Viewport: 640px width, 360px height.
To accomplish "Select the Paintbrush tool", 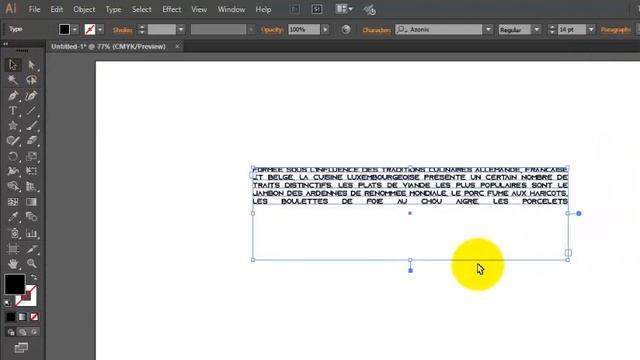I will click(x=31, y=126).
